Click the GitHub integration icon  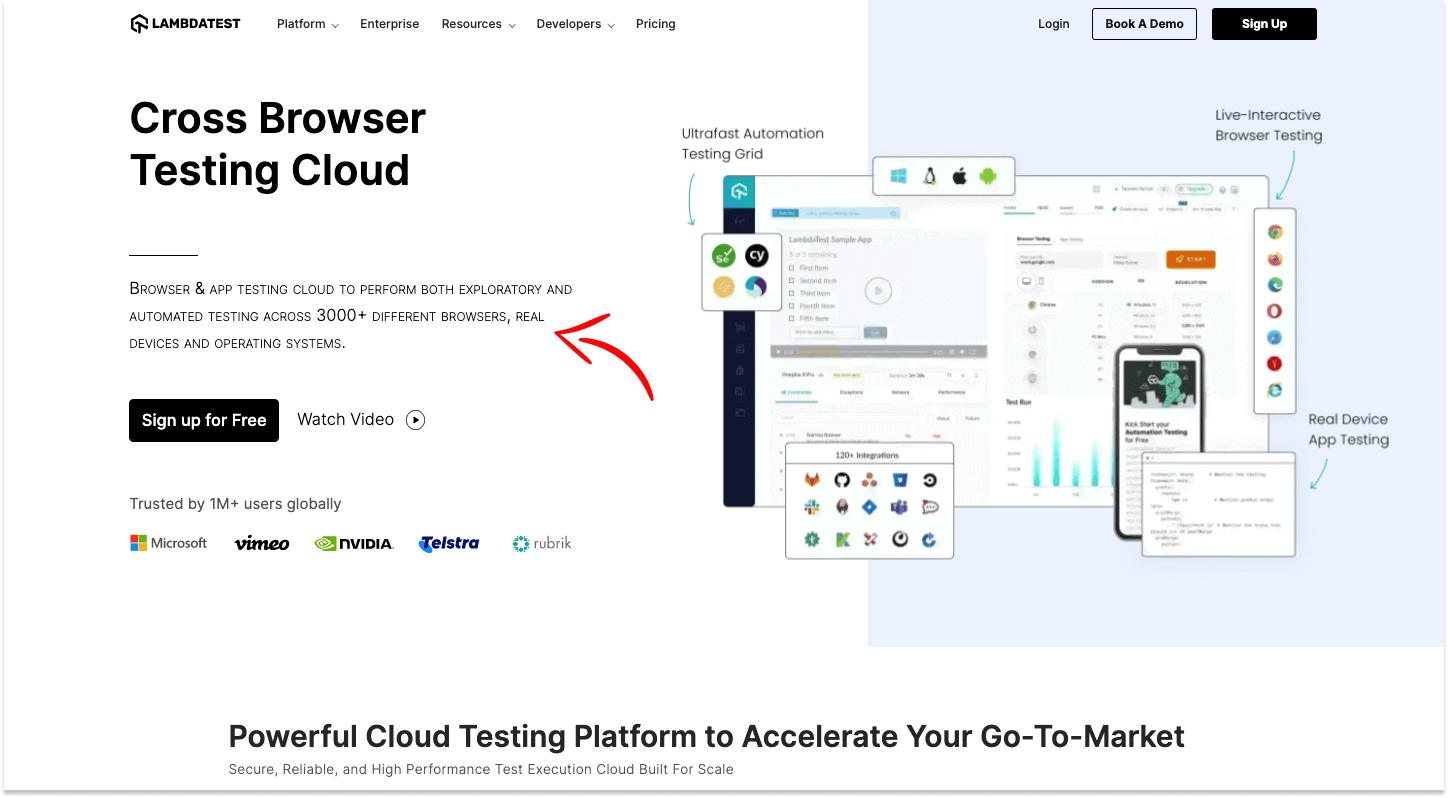(842, 480)
